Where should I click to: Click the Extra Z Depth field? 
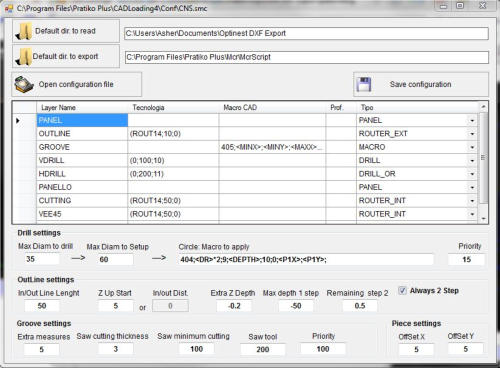click(234, 306)
